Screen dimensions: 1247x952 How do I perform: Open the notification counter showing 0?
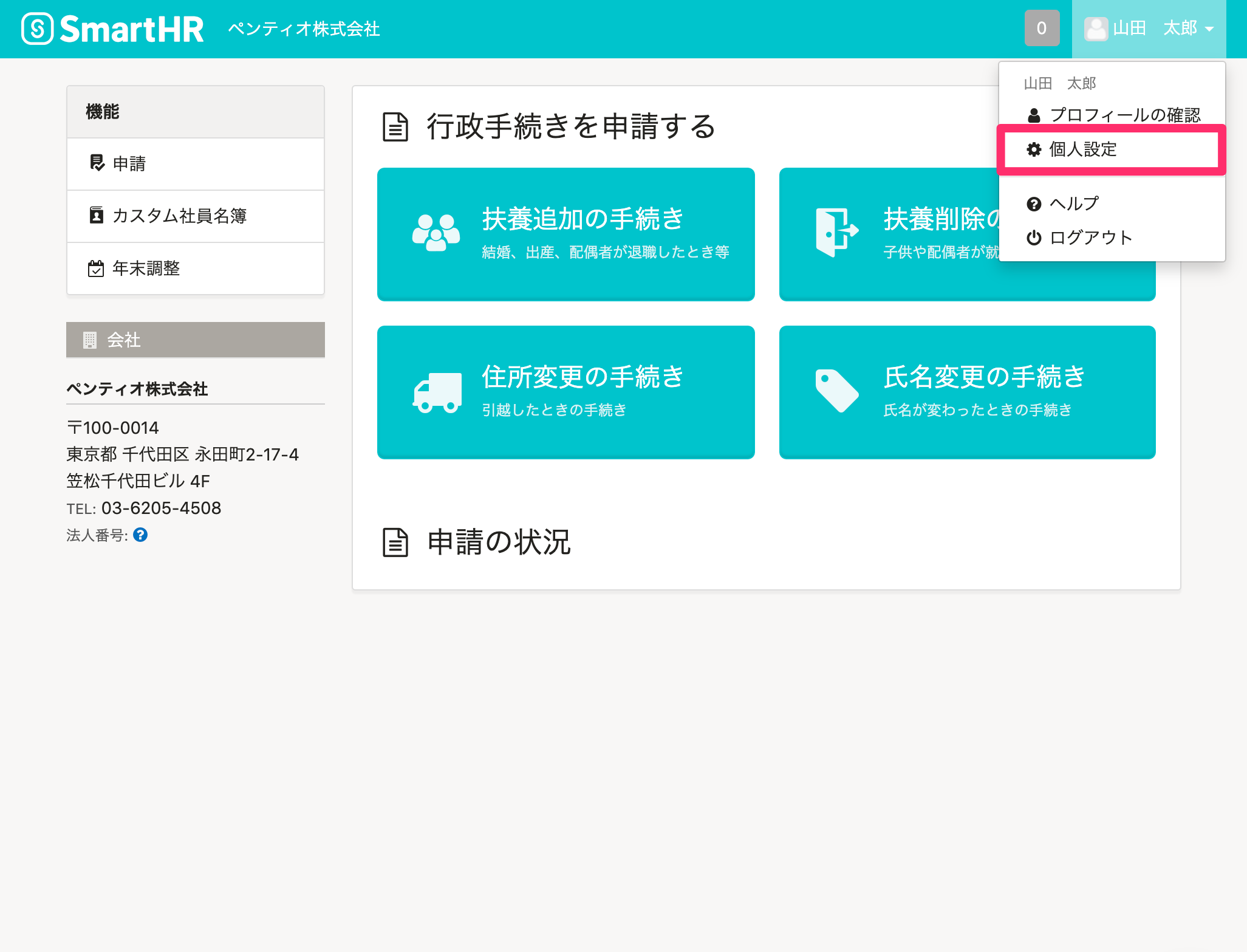[x=1042, y=28]
